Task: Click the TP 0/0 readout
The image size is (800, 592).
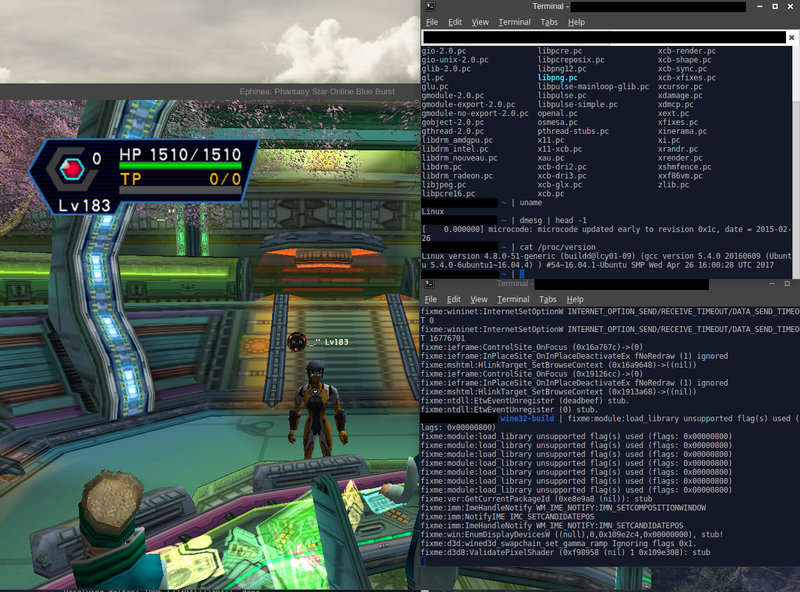Action: (x=181, y=179)
